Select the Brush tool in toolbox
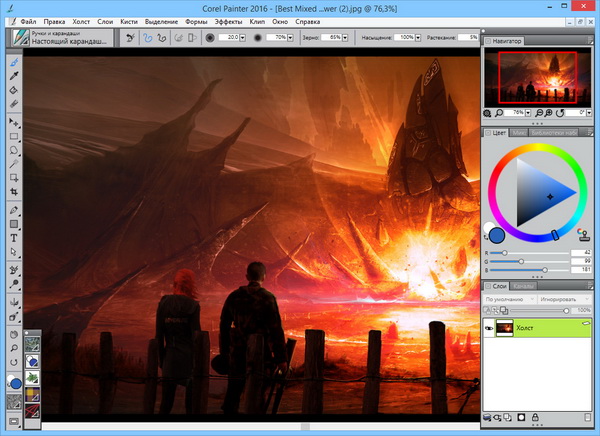This screenshot has width=600, height=436. pos(14,61)
